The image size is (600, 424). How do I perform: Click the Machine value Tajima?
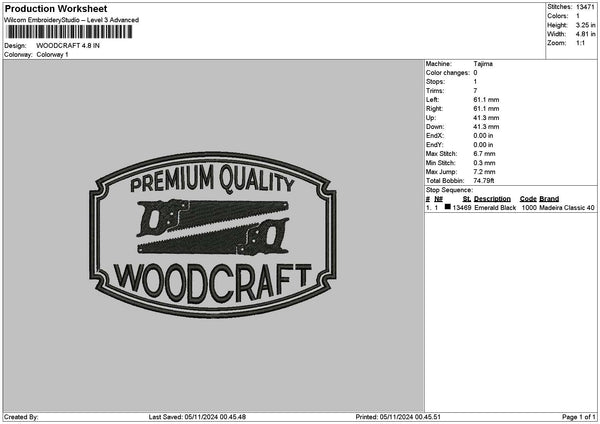[483, 64]
